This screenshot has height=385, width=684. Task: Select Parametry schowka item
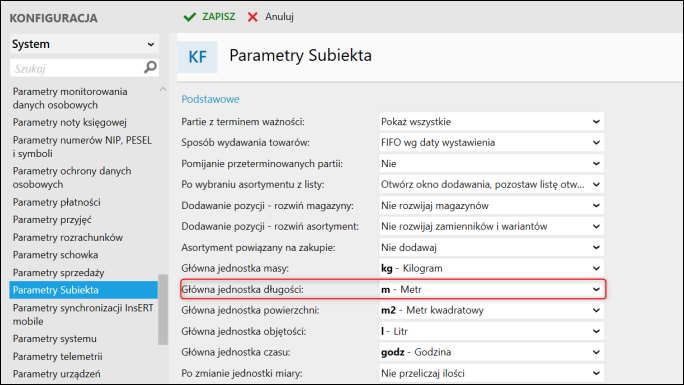point(55,255)
